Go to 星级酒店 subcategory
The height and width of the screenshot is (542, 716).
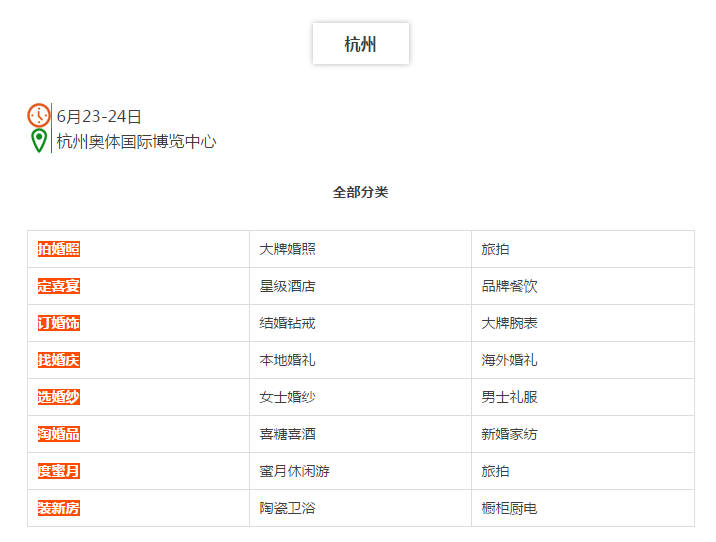(288, 286)
